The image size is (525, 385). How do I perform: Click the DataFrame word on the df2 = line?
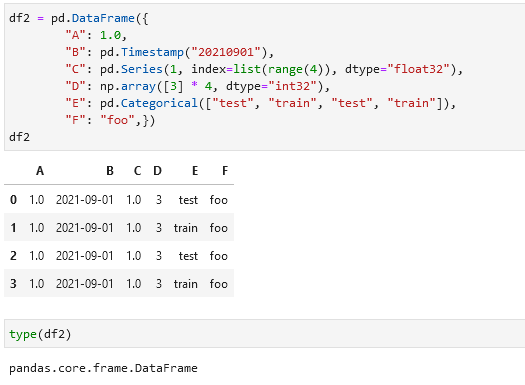[103, 18]
